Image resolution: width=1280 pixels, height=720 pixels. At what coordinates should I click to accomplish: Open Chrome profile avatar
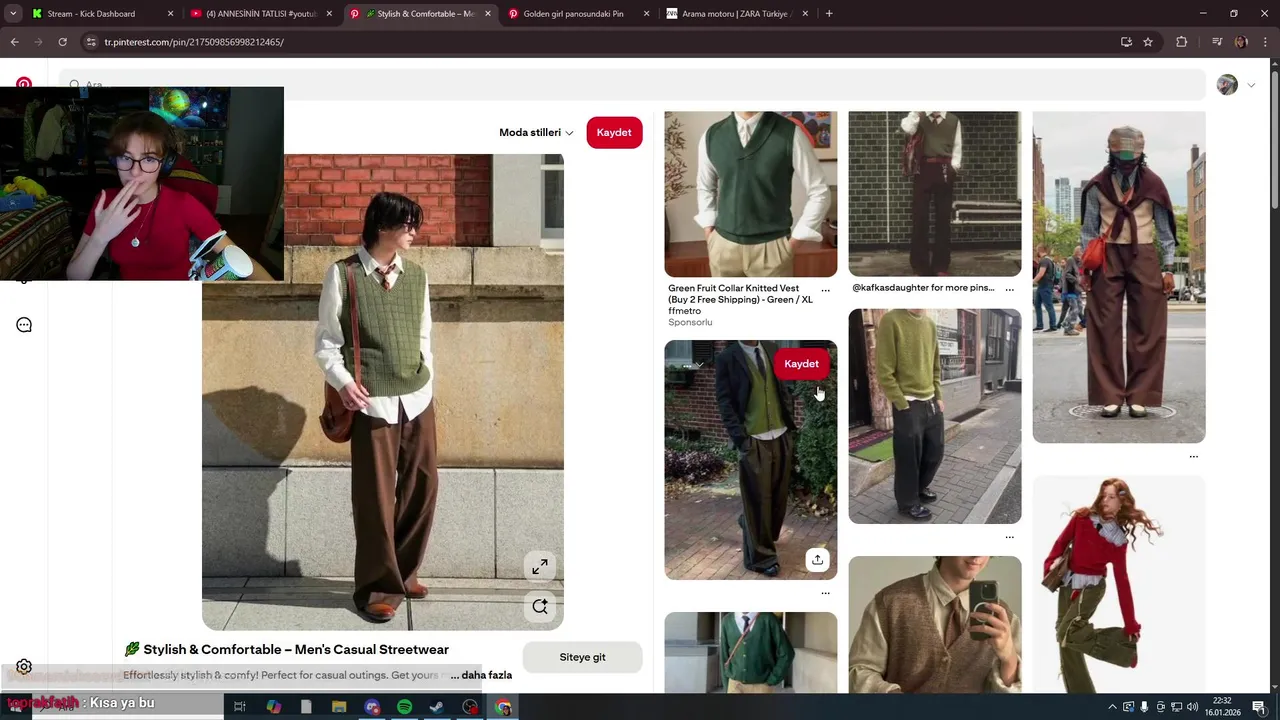1241,42
